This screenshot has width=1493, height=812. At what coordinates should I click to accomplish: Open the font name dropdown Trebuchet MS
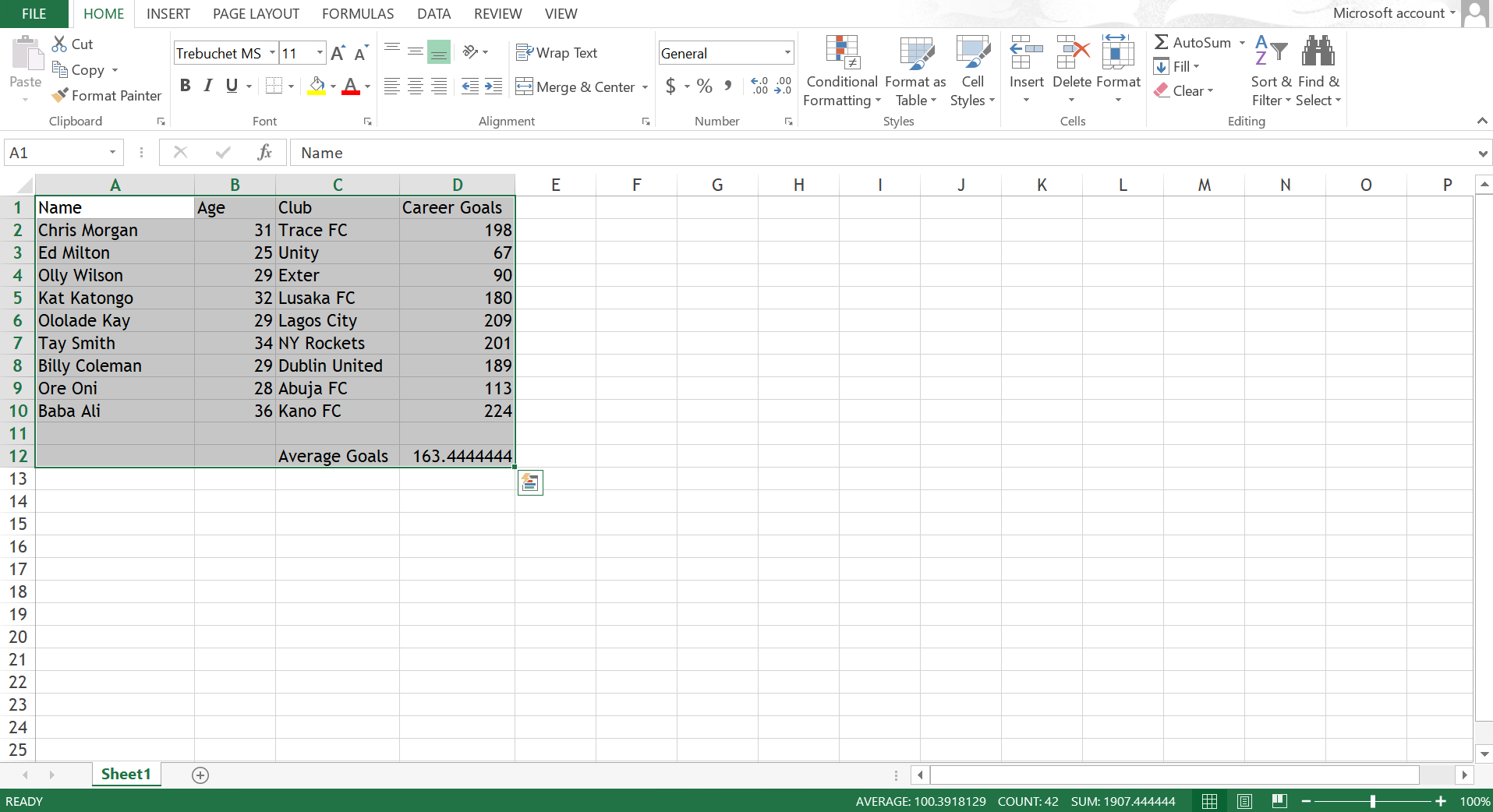coord(272,53)
